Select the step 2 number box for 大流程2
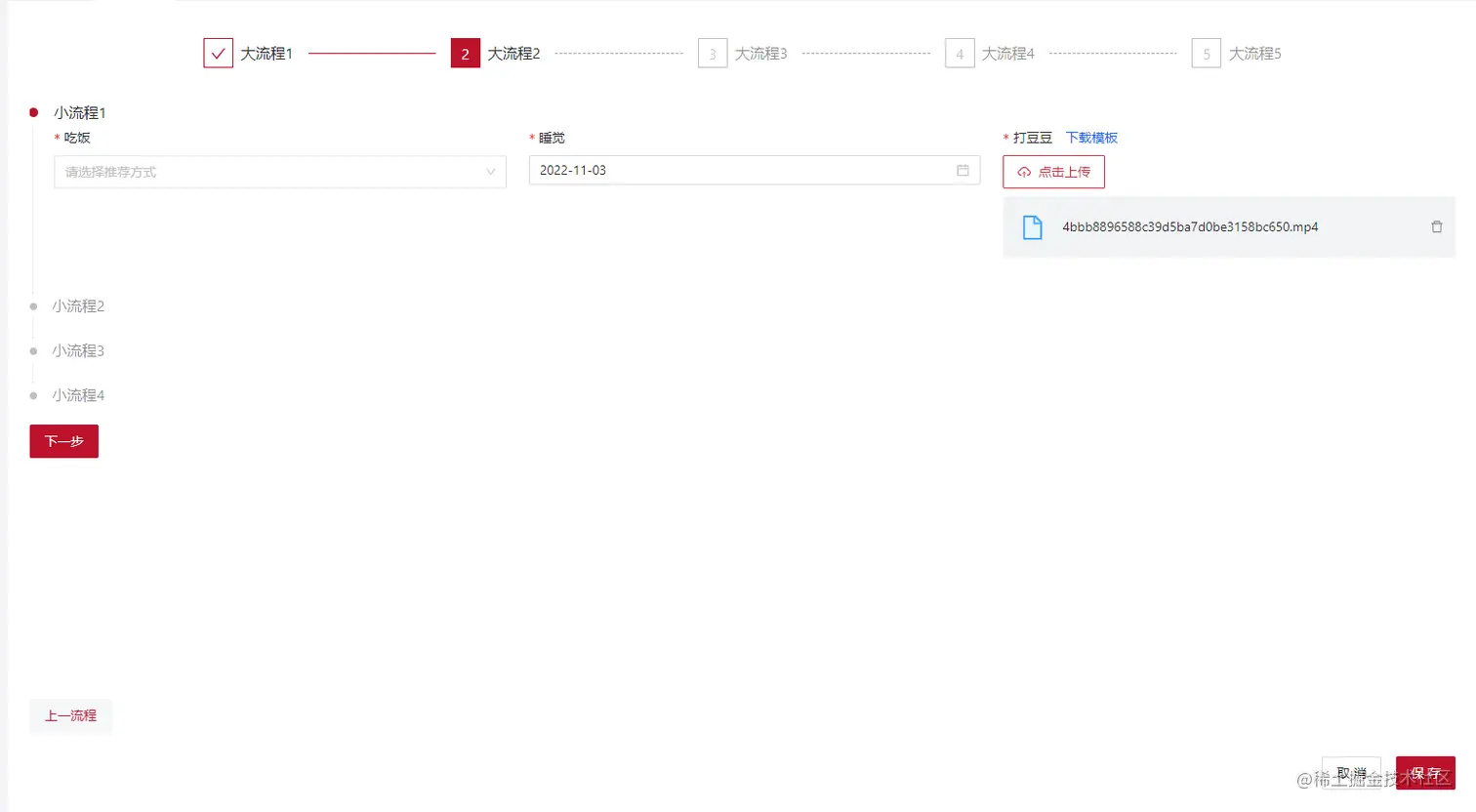 (x=465, y=53)
